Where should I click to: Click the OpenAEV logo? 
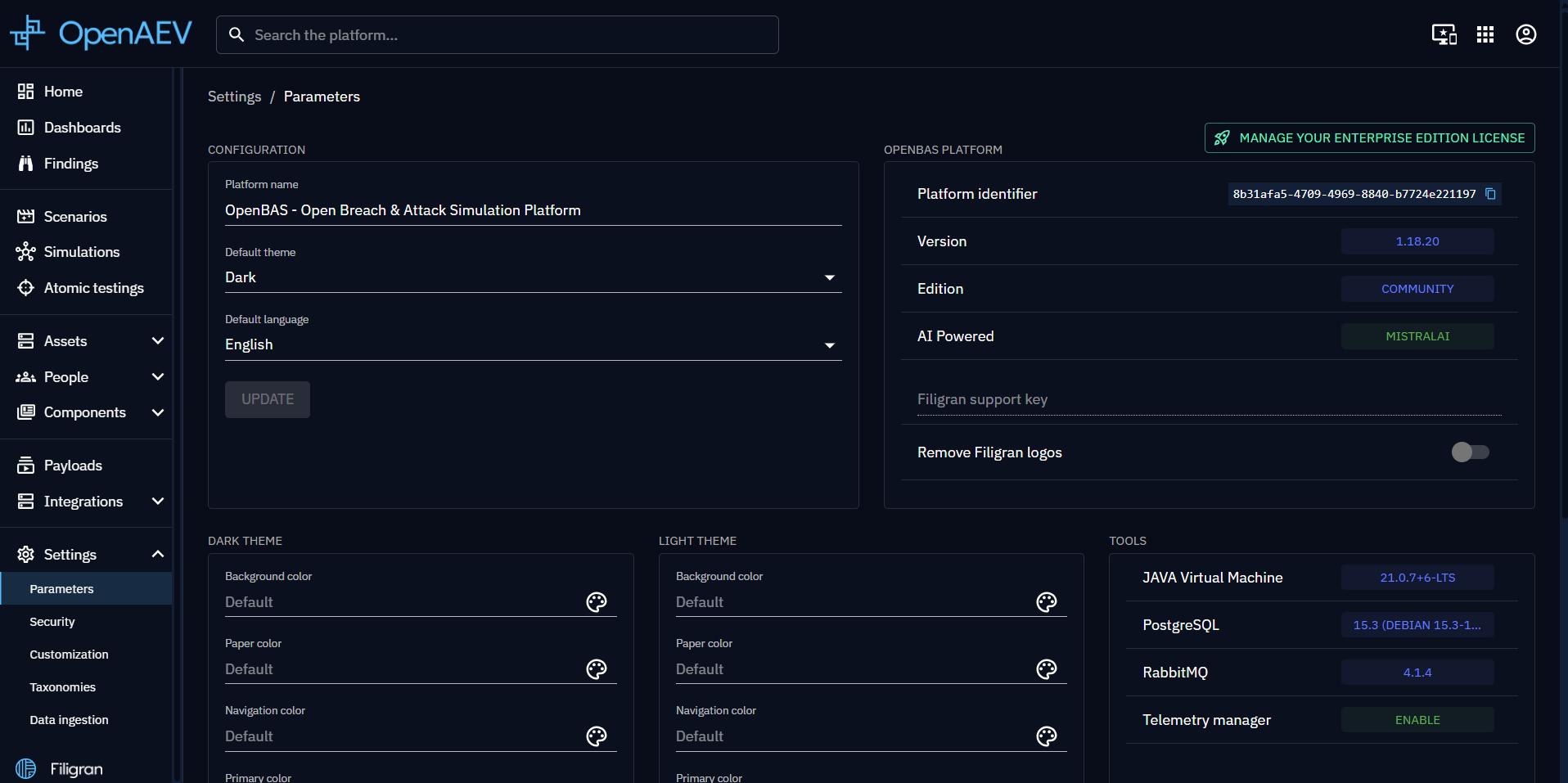(x=101, y=34)
